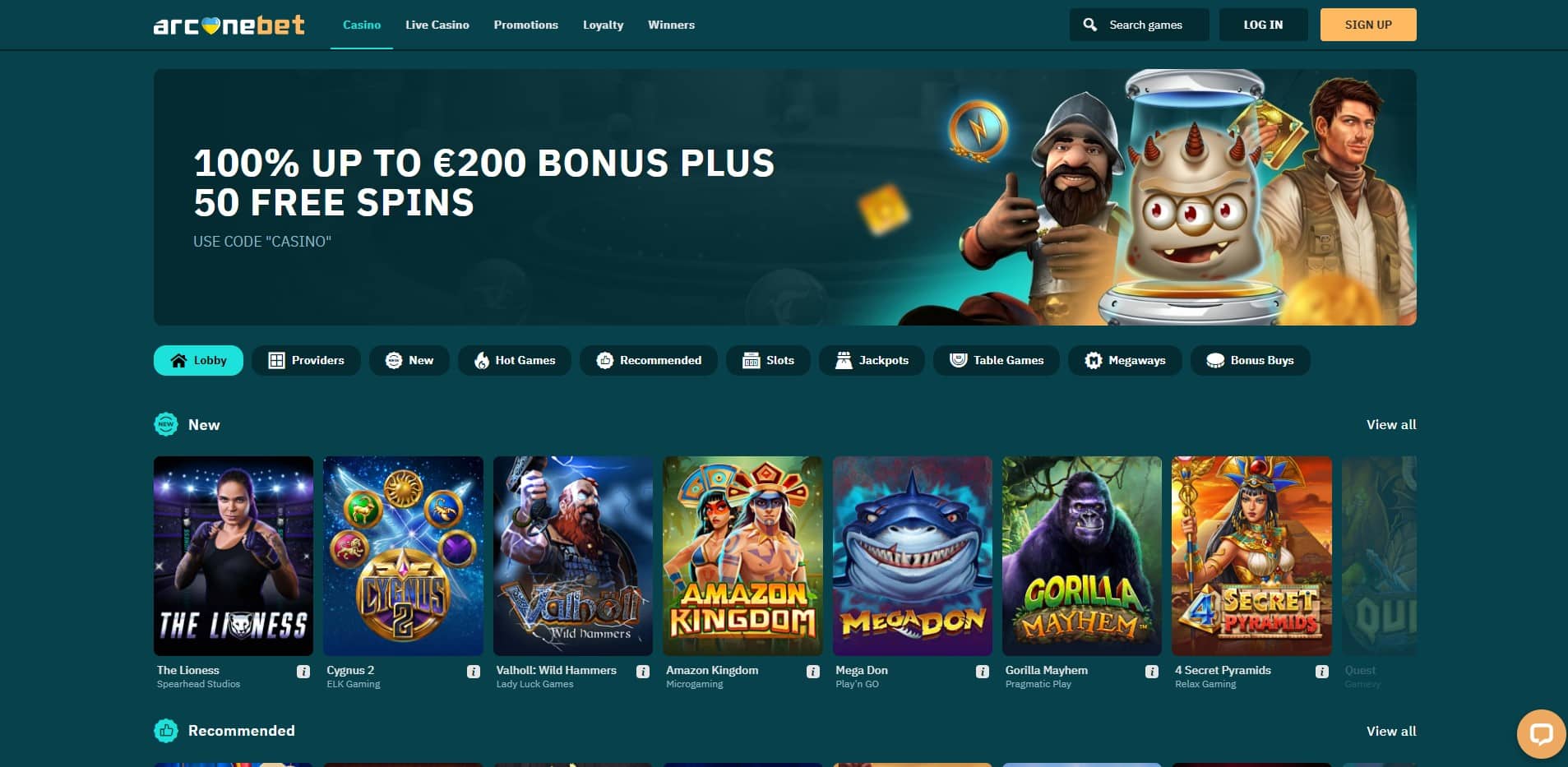
Task: Open the live chat support bubble
Action: [x=1541, y=733]
